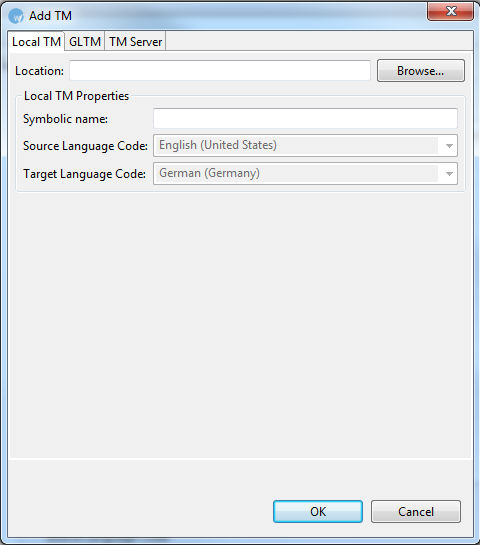The width and height of the screenshot is (480, 545).
Task: Focus the Location text field
Action: click(x=220, y=71)
